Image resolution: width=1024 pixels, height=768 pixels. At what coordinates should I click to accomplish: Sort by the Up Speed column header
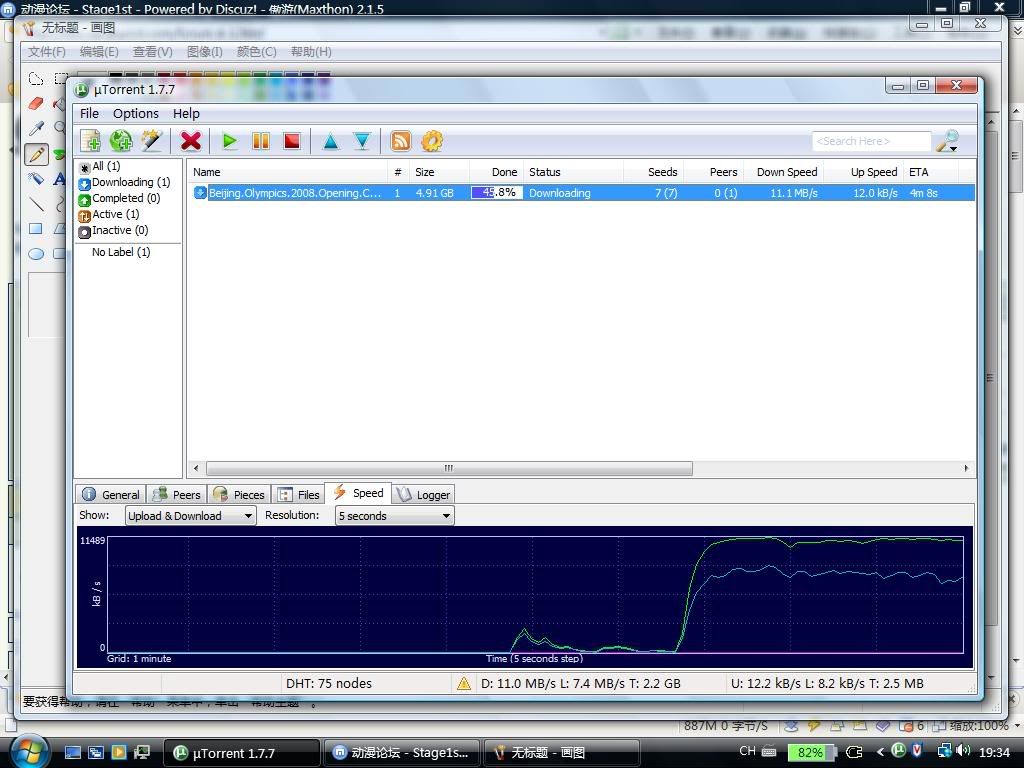tap(863, 172)
